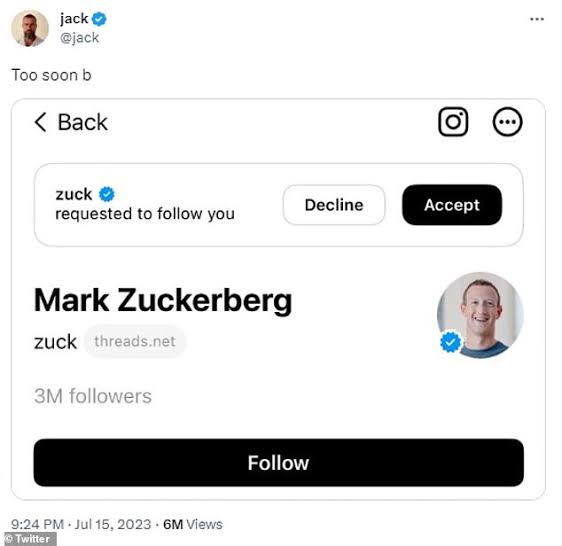
Task: Click the jack display name
Action: (74, 19)
